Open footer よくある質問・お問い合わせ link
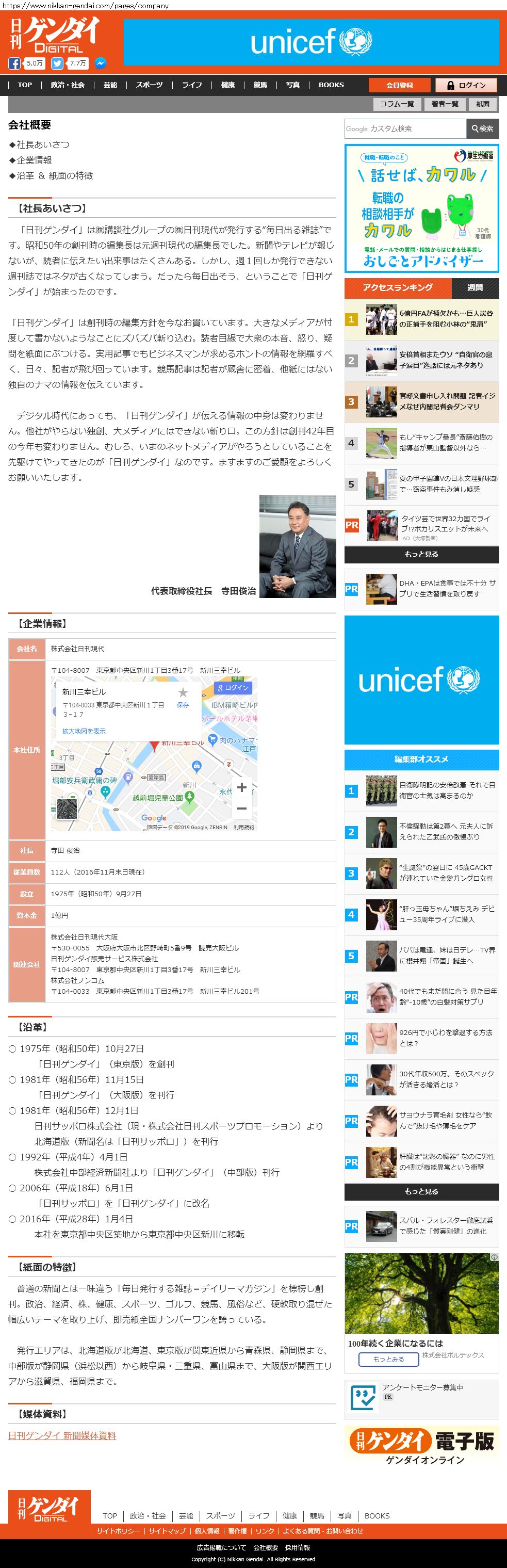 click(x=322, y=1531)
